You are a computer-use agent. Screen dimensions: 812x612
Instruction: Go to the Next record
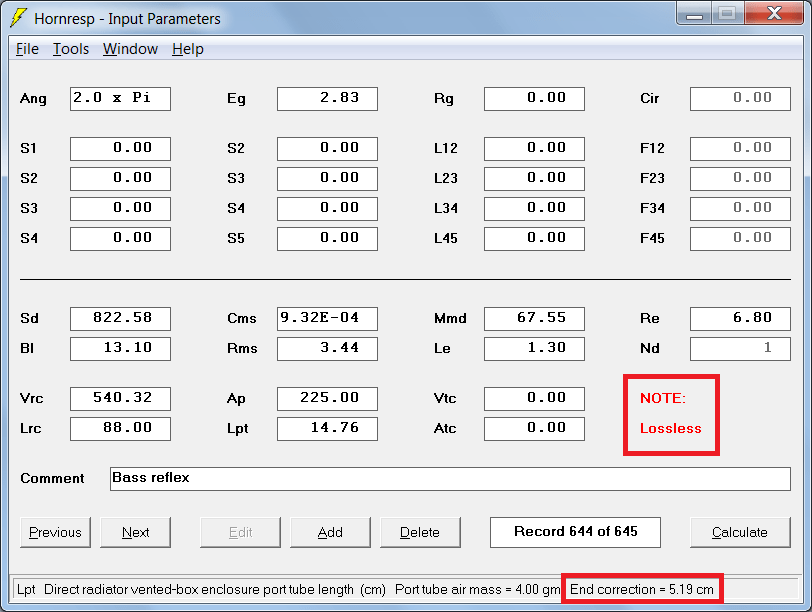click(135, 532)
